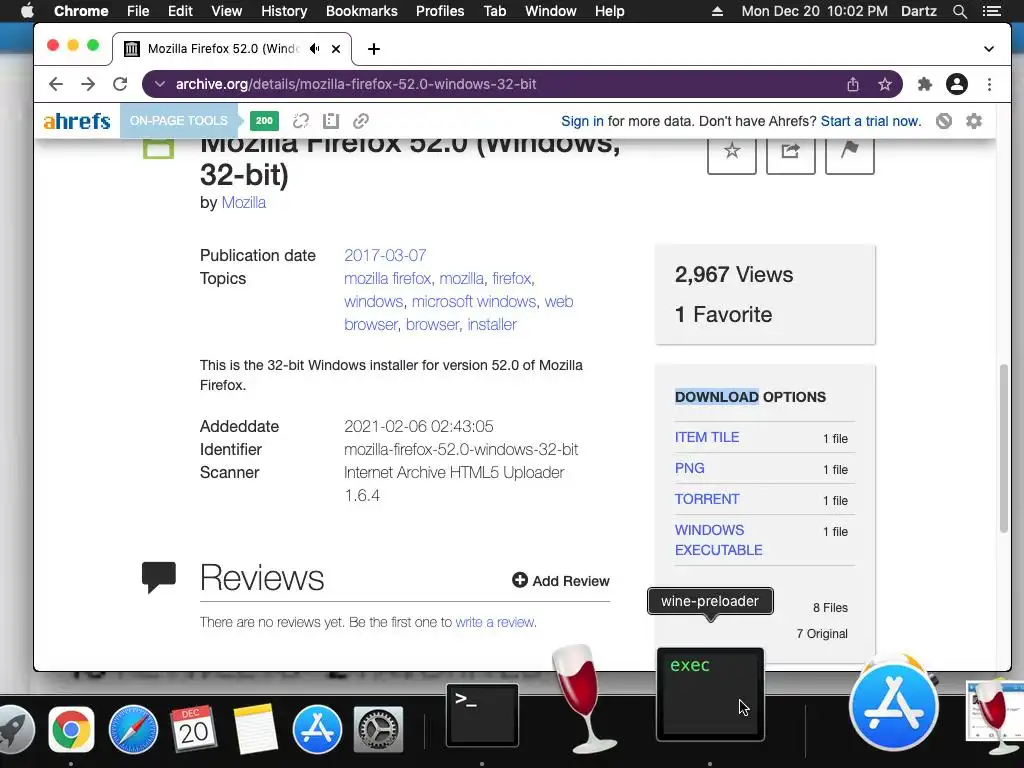The height and width of the screenshot is (768, 1024).
Task: Open the web browser topic link
Action: (x=458, y=313)
